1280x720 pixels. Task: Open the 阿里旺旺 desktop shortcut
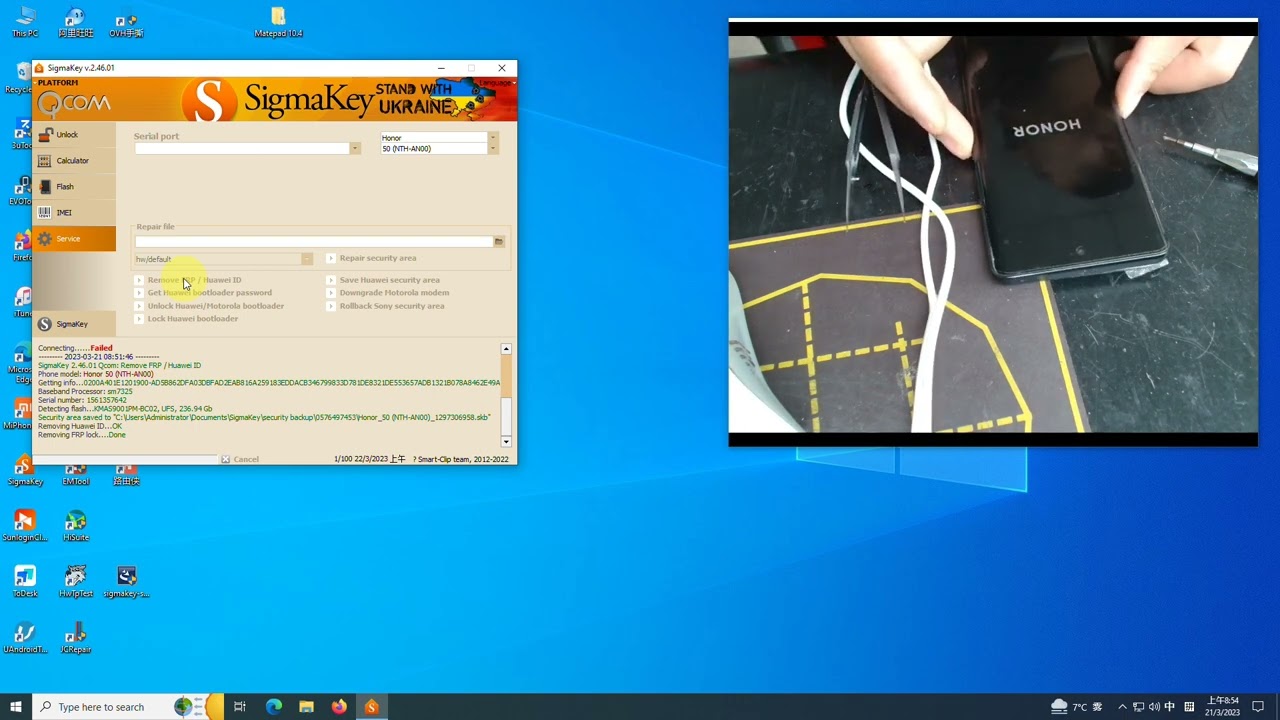[x=75, y=23]
